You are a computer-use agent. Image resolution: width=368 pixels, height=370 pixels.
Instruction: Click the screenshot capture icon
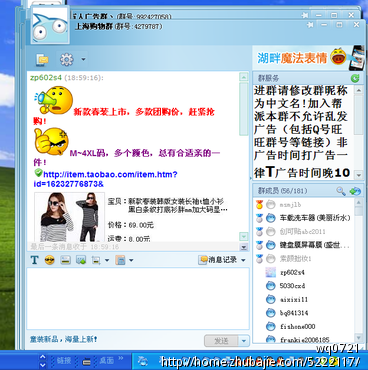tap(96, 260)
